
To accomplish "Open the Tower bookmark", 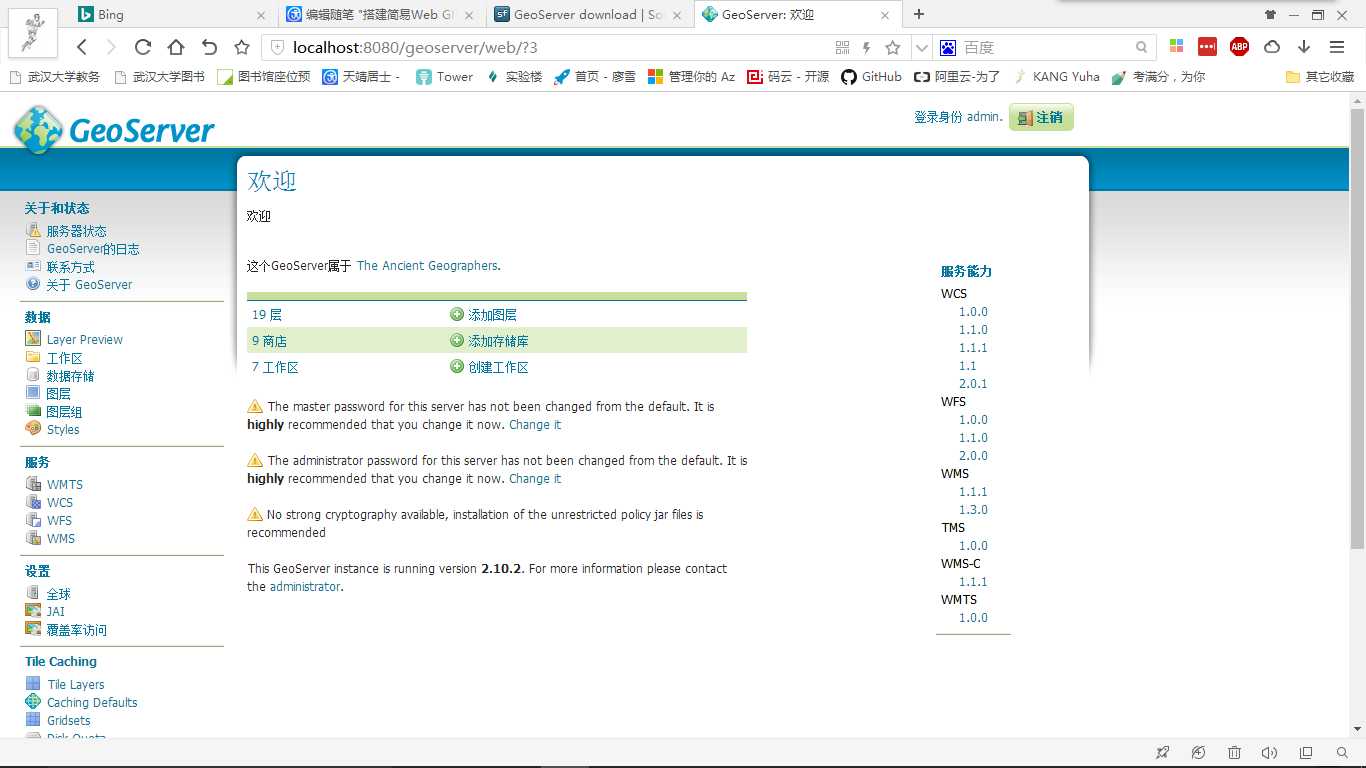I will pos(444,76).
